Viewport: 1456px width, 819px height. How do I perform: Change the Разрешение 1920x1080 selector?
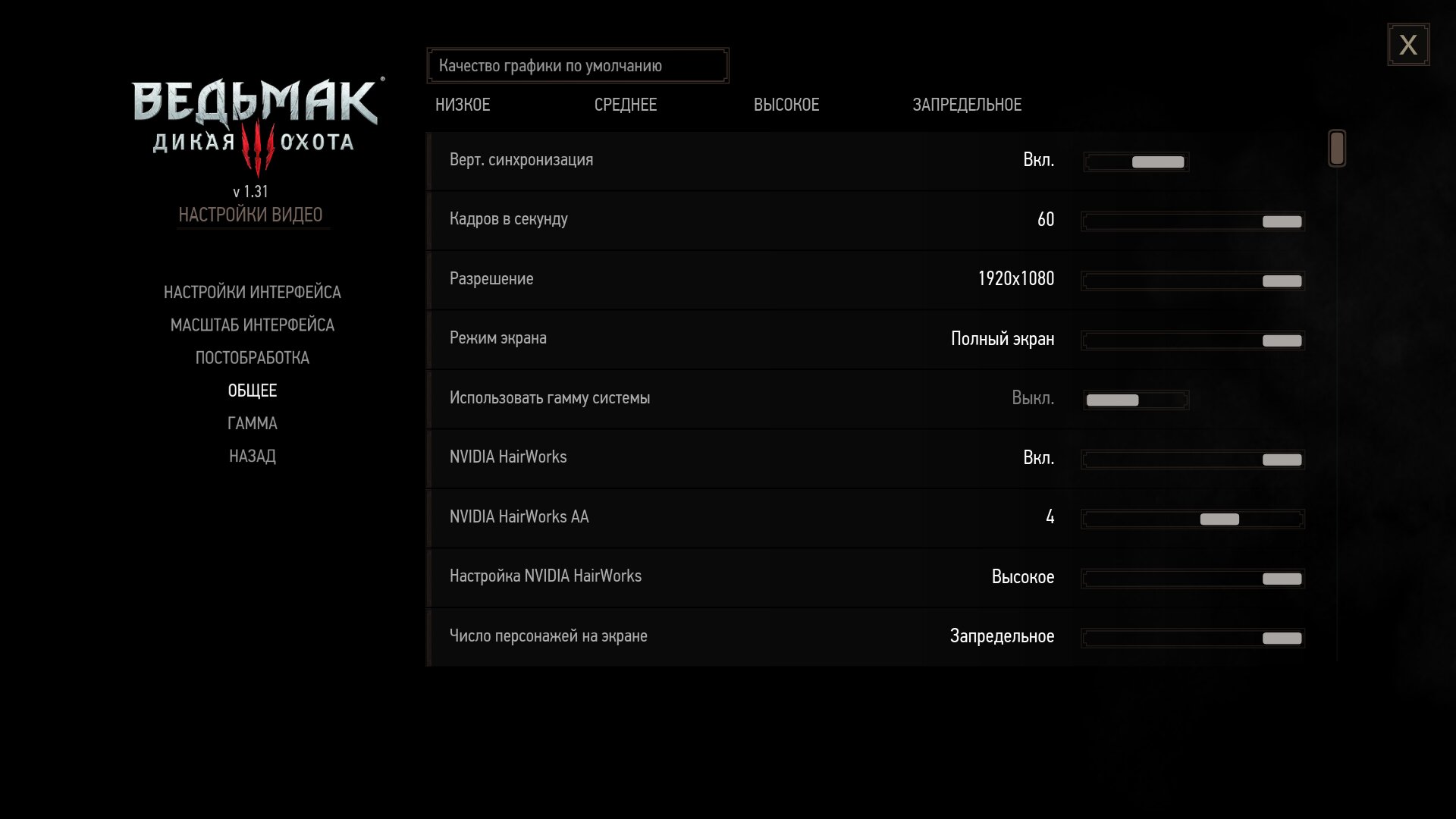(x=1193, y=281)
